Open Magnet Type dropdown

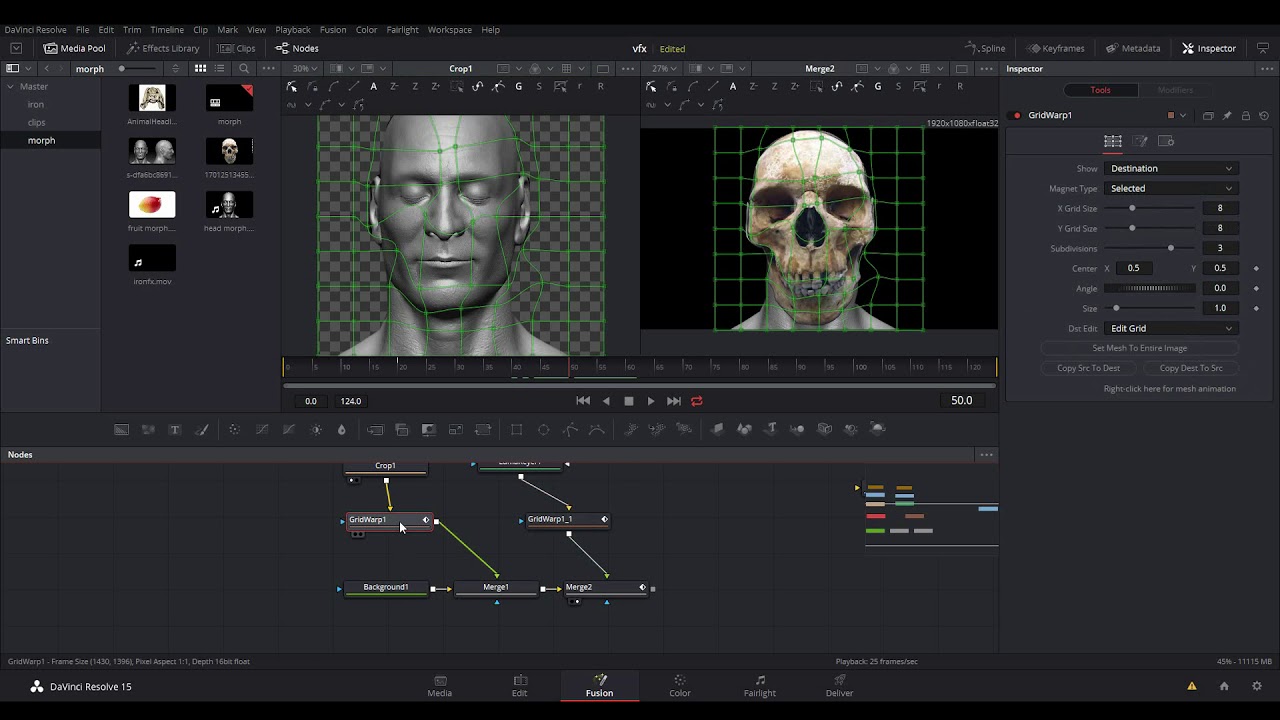[1171, 188]
